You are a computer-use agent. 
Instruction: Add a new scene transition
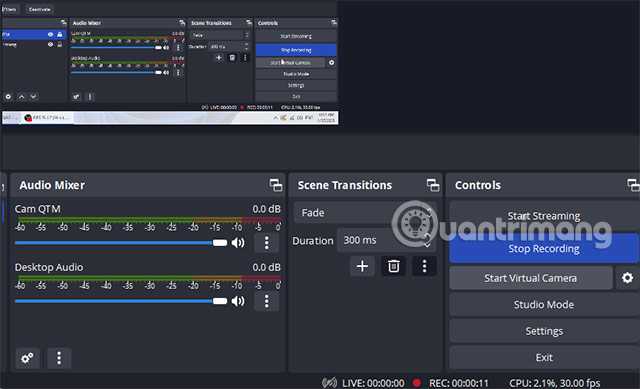pos(362,266)
